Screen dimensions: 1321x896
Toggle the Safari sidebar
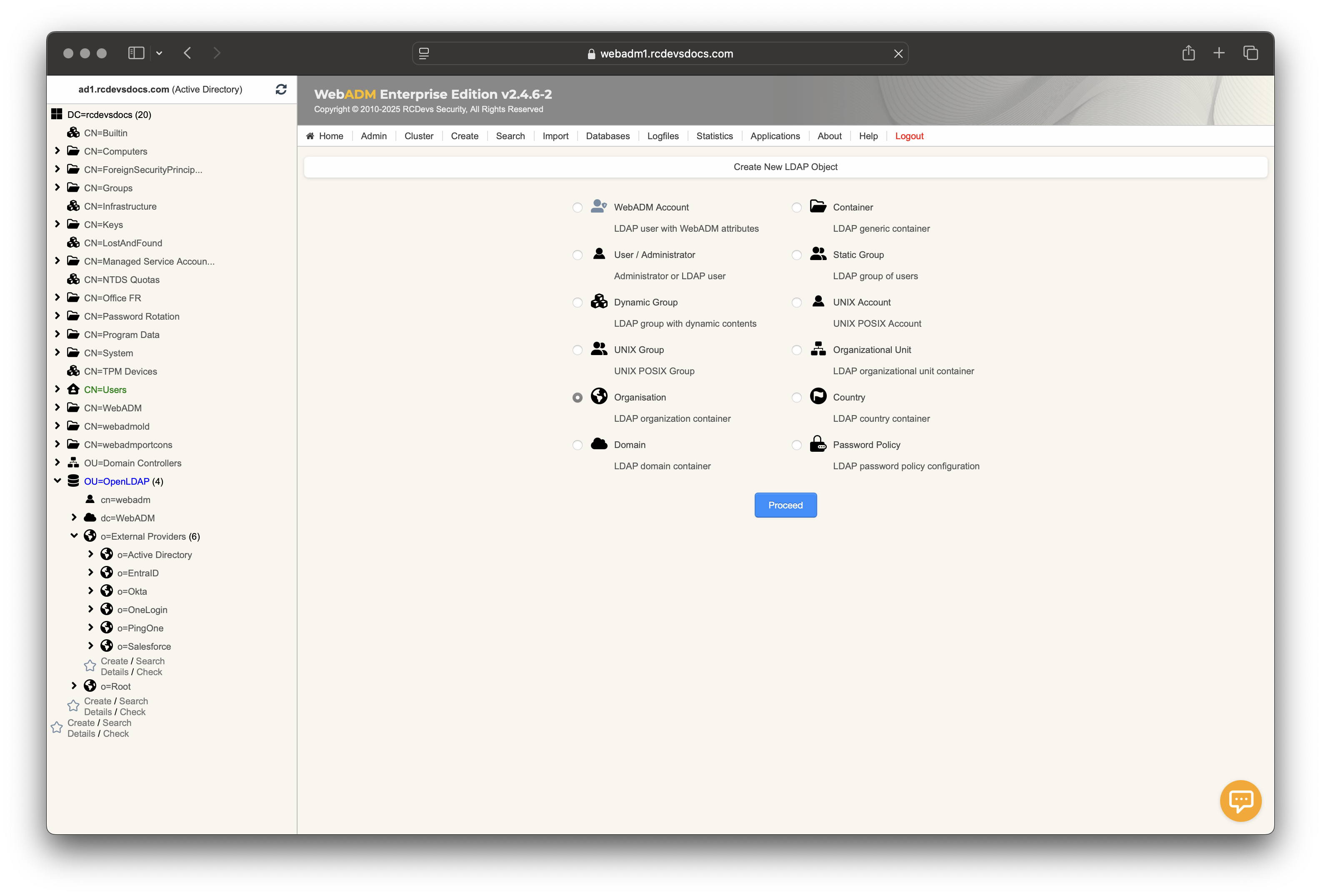[x=136, y=53]
